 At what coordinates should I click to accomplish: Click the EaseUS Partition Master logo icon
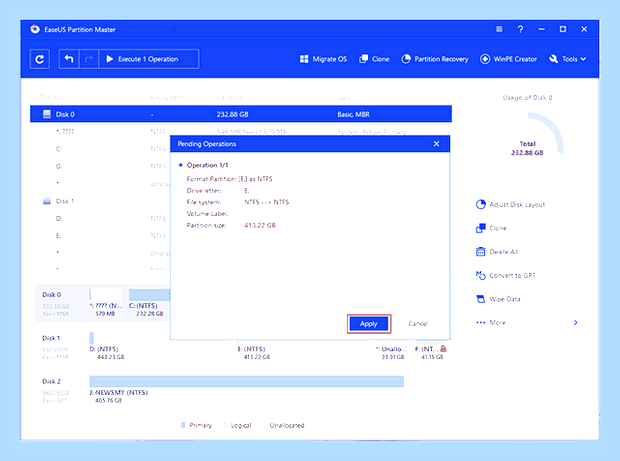coord(35,29)
